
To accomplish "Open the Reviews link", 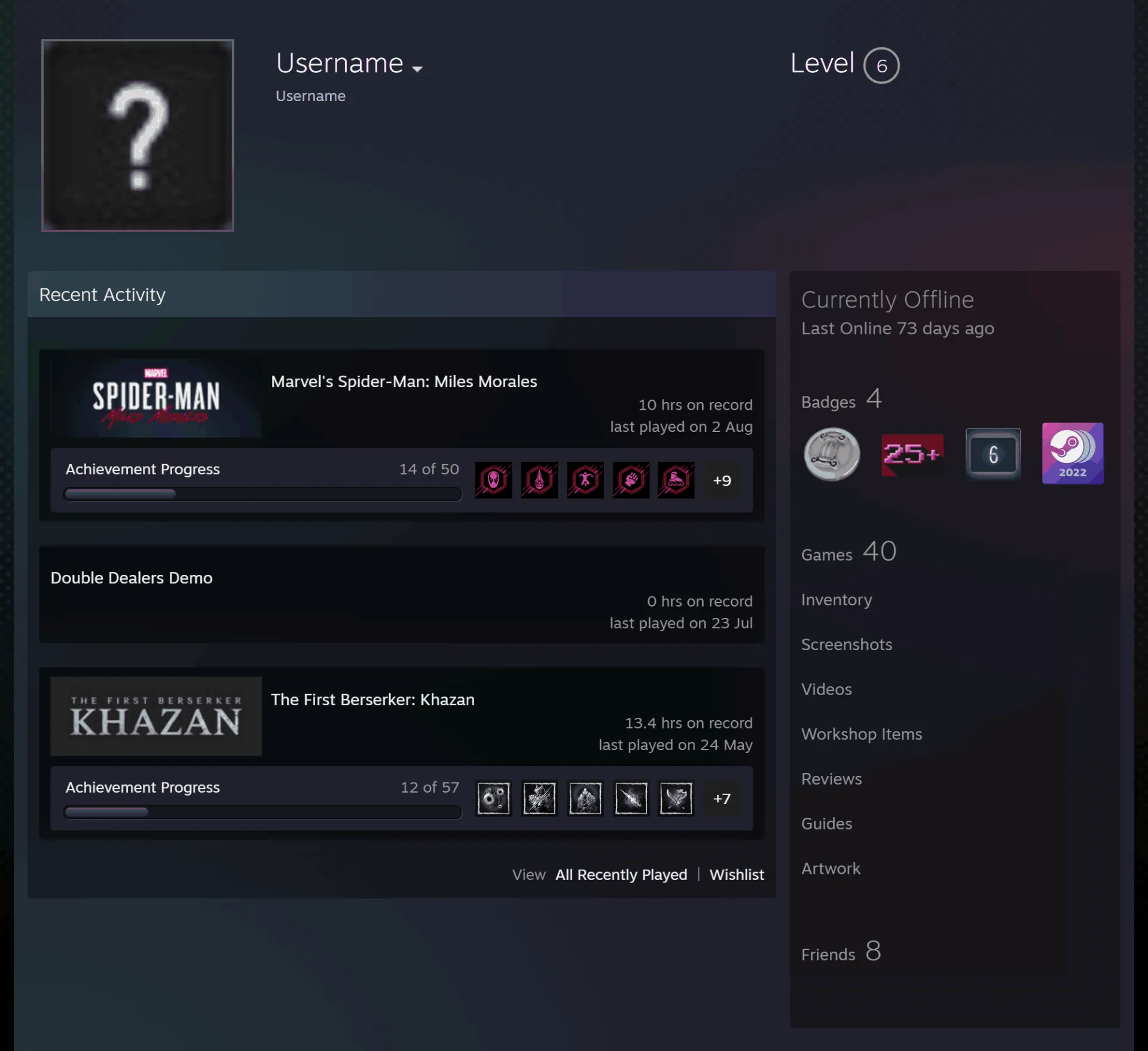I will click(x=832, y=779).
